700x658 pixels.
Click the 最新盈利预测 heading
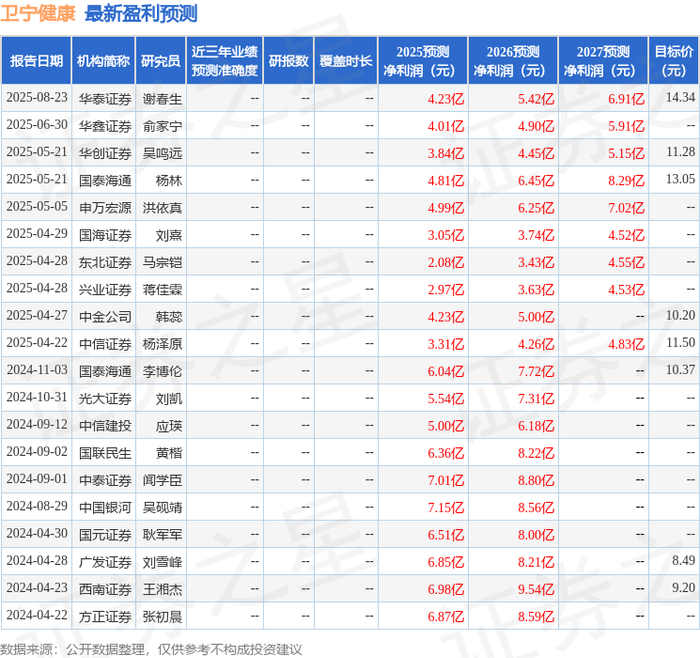coord(141,13)
